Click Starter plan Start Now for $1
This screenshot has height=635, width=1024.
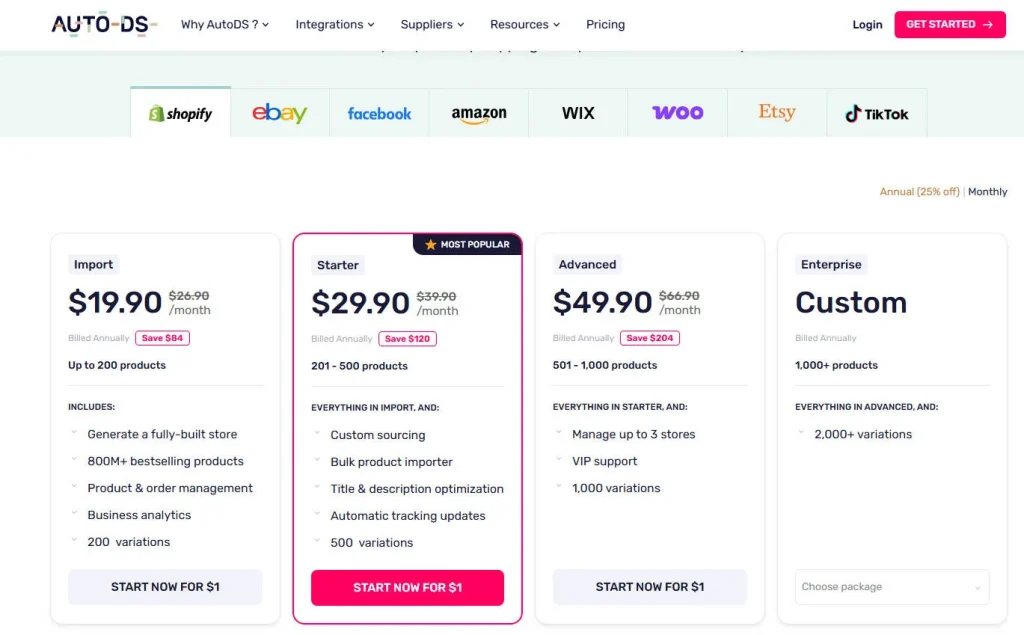click(407, 588)
